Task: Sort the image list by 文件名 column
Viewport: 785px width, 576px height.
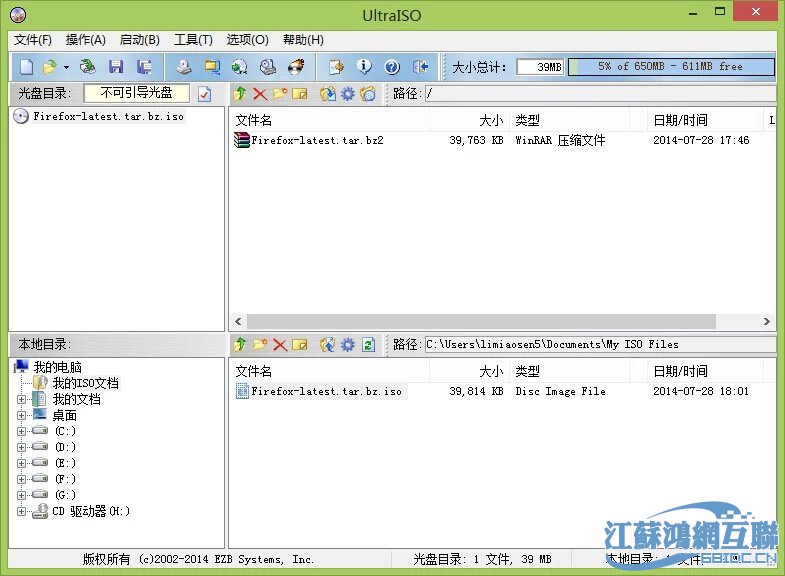Action: (x=330, y=121)
